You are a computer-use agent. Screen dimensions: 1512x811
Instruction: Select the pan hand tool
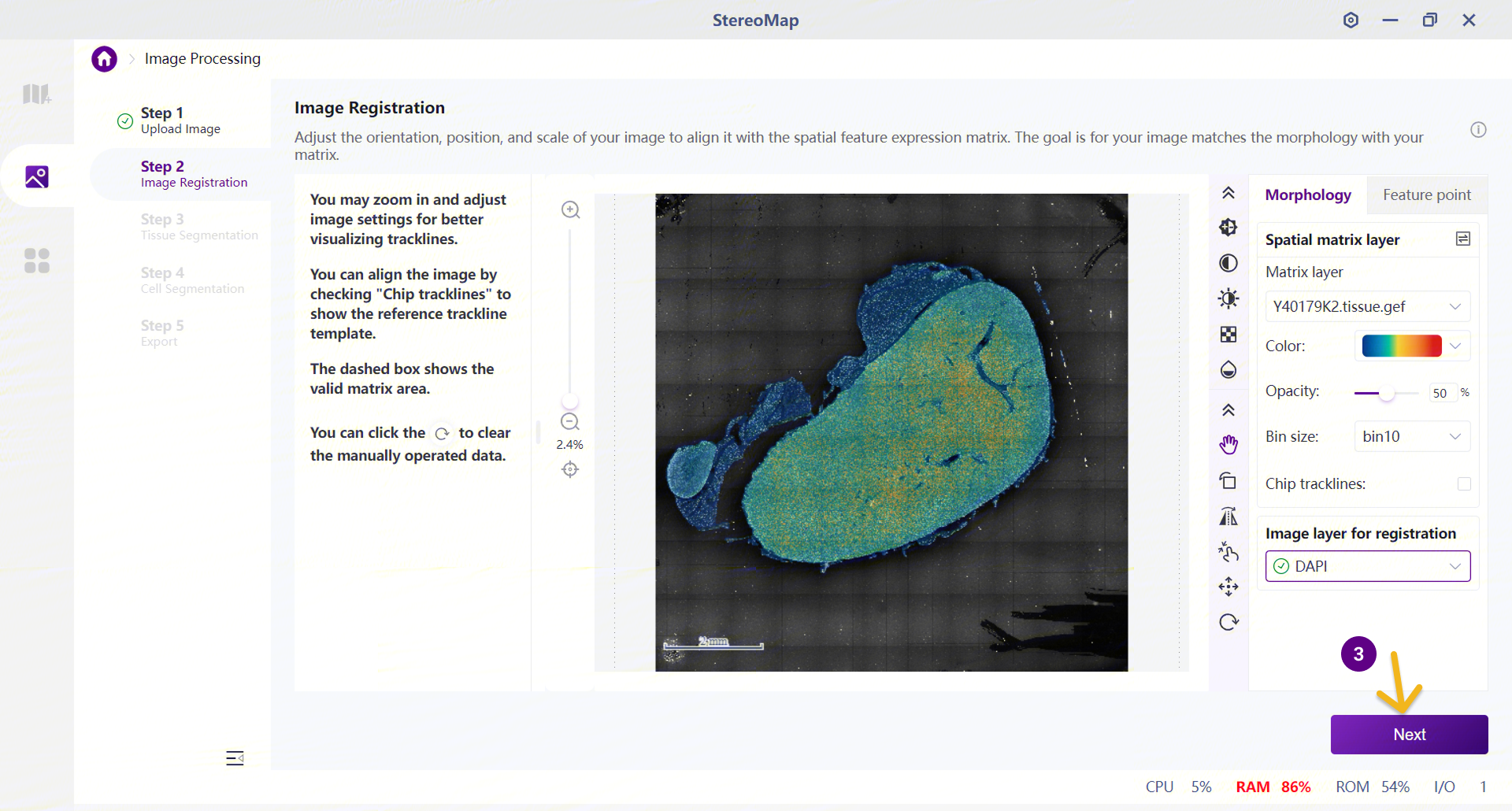pyautogui.click(x=1228, y=445)
